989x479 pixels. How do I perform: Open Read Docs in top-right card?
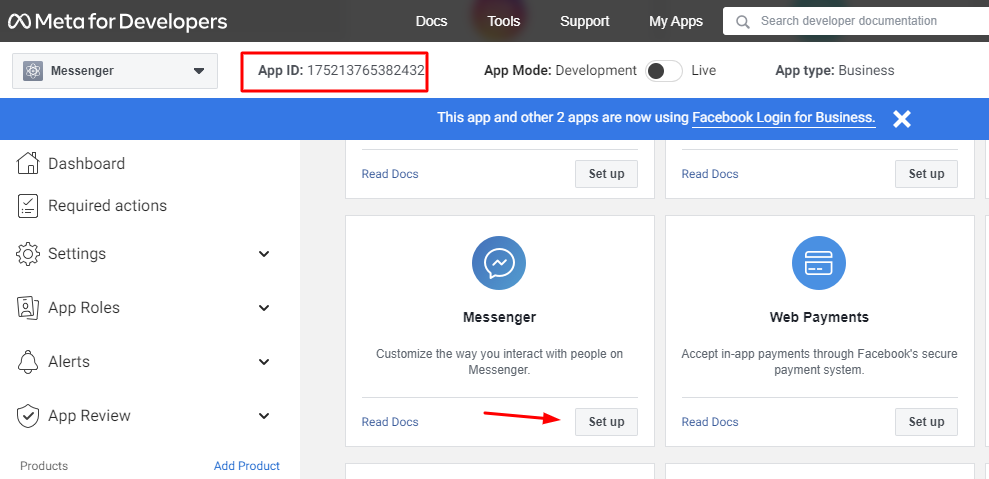pyautogui.click(x=710, y=174)
